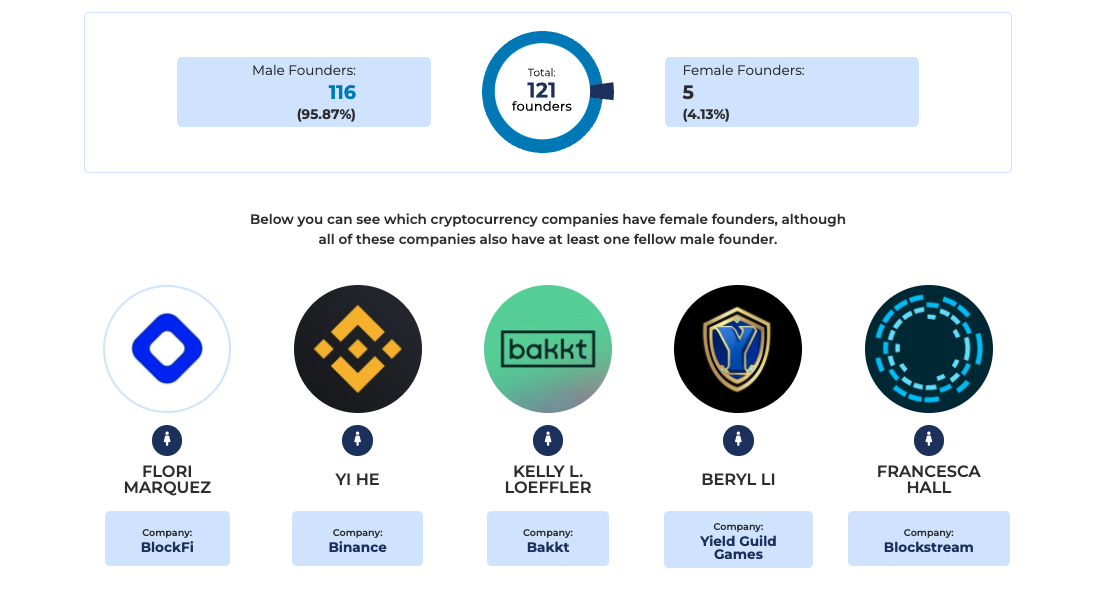Viewport: 1103px width, 591px height.
Task: Click the BlockFi logo icon
Action: [167, 349]
